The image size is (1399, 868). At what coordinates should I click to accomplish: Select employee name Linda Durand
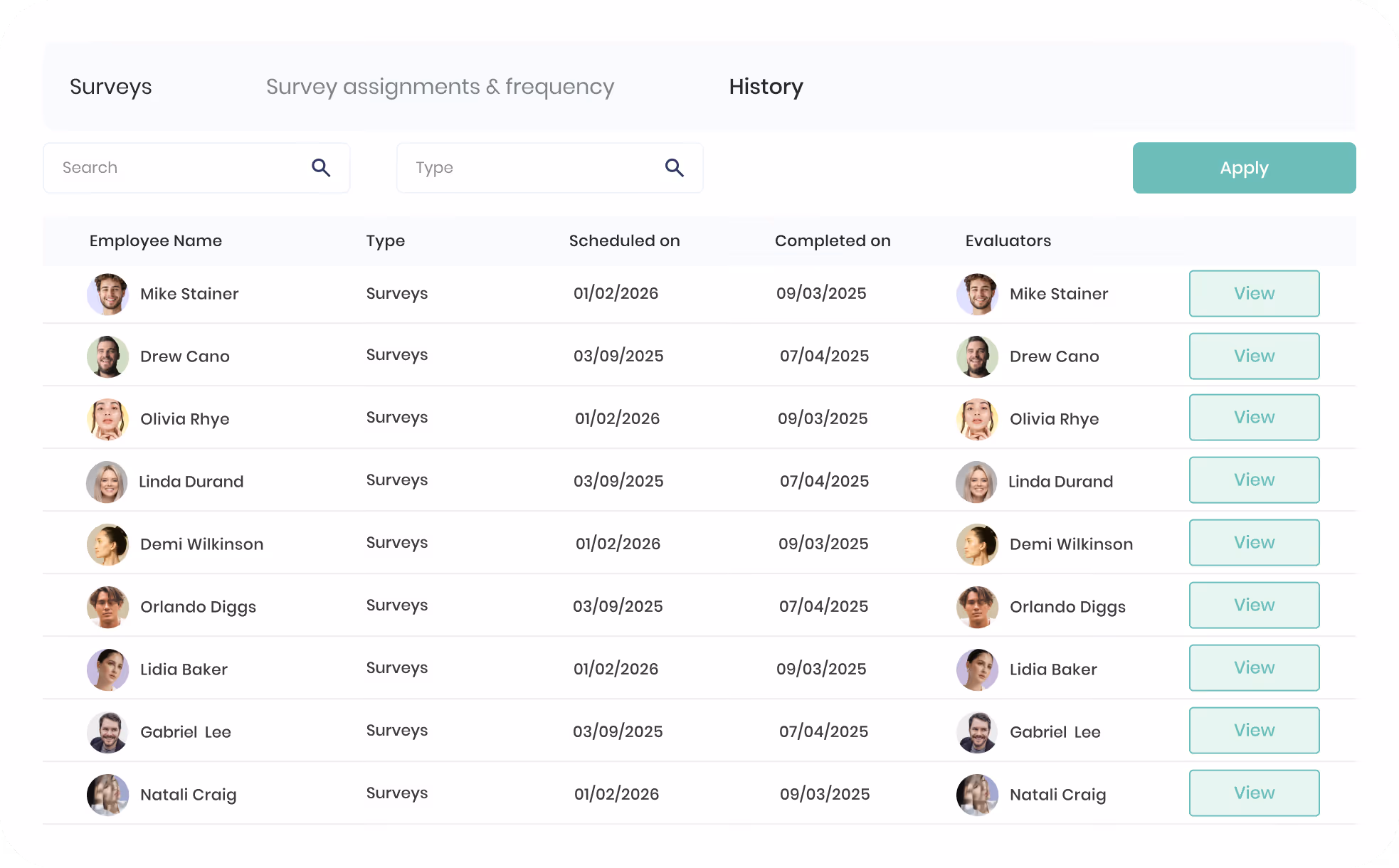point(191,482)
